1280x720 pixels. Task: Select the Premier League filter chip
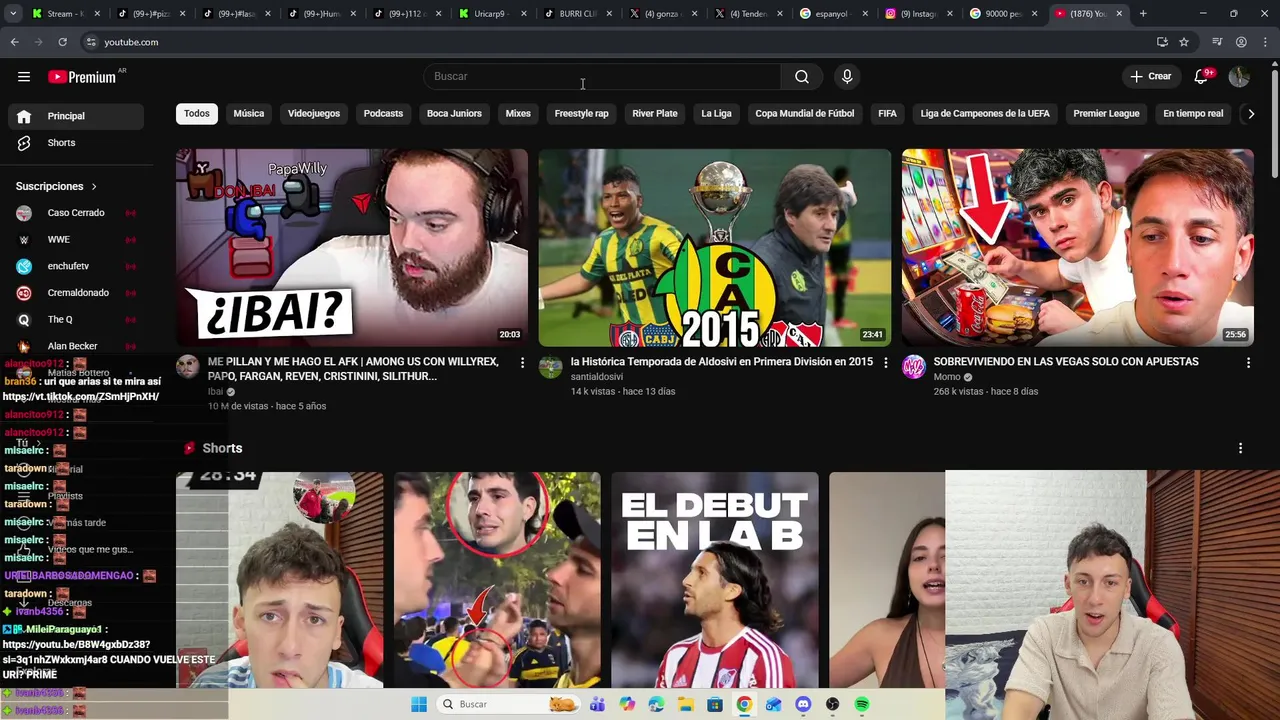(1106, 114)
